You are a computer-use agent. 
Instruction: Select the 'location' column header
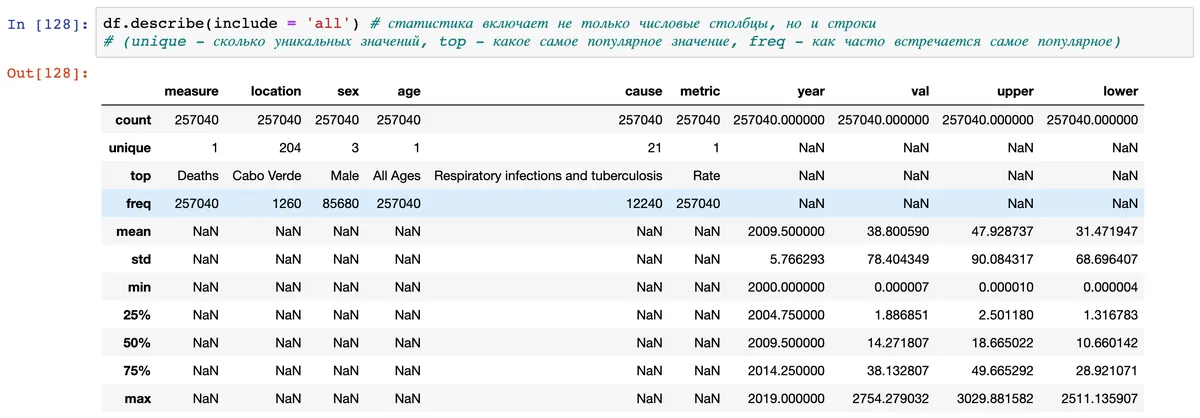[x=276, y=91]
